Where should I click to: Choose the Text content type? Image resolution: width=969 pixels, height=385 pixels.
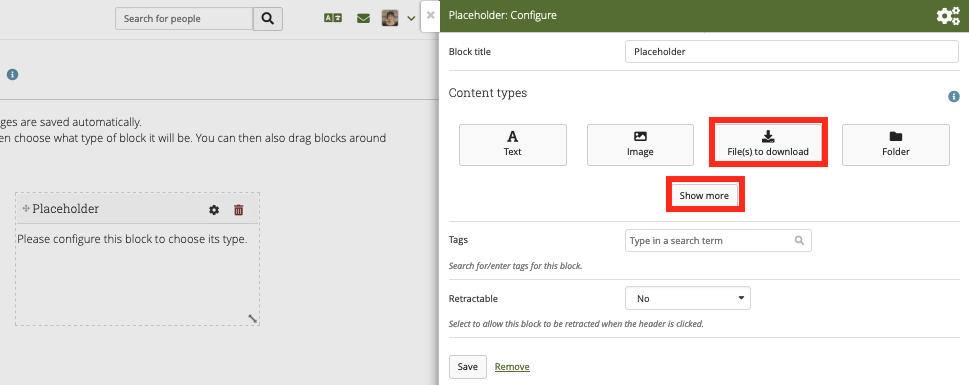(x=512, y=145)
